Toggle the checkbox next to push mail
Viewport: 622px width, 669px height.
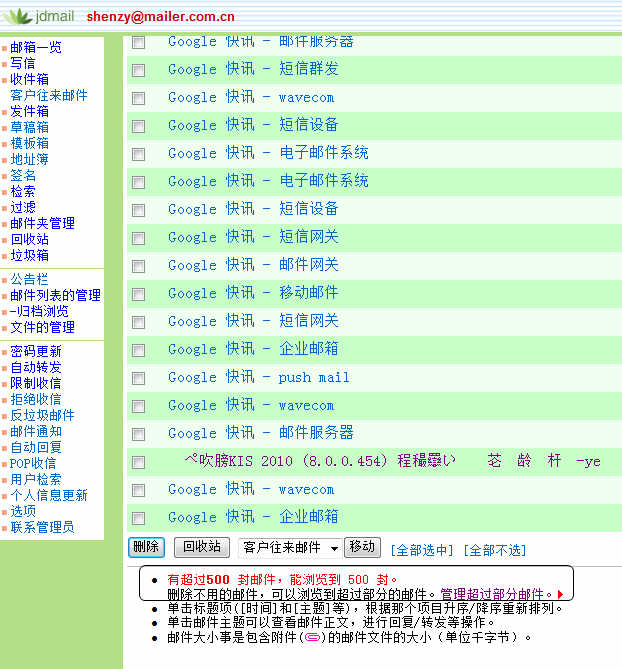click(x=138, y=378)
